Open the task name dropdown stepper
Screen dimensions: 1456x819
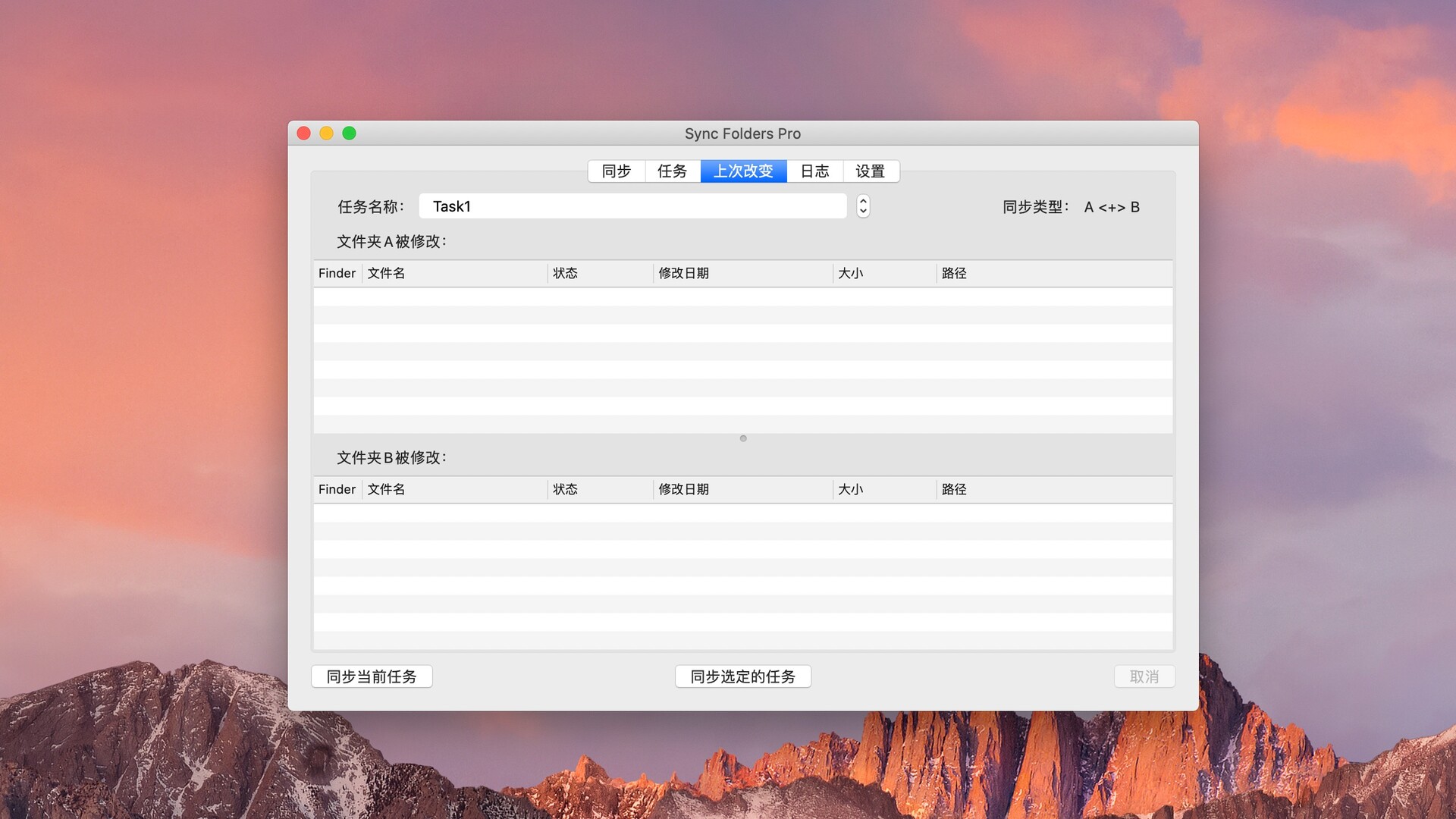click(x=863, y=206)
